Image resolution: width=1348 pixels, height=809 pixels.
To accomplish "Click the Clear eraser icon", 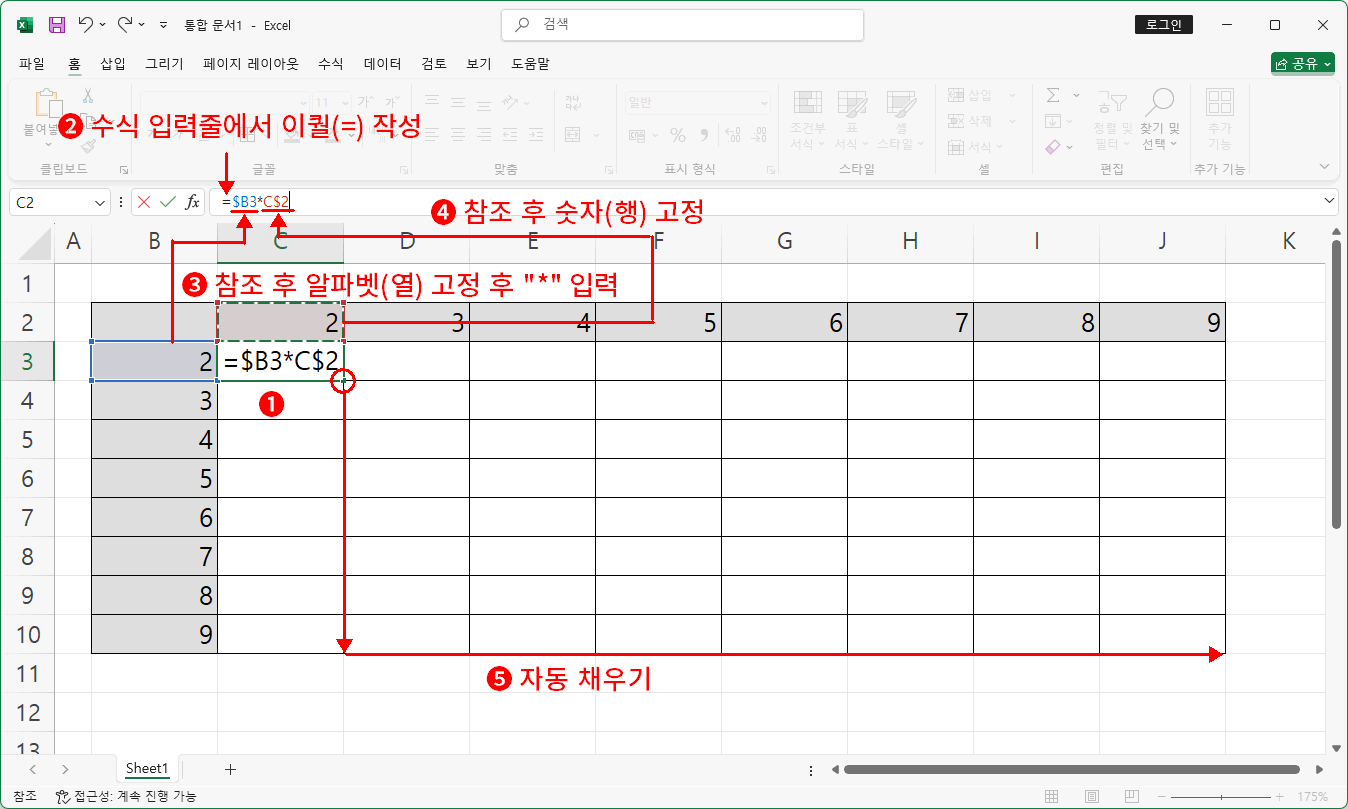I will [x=1053, y=147].
